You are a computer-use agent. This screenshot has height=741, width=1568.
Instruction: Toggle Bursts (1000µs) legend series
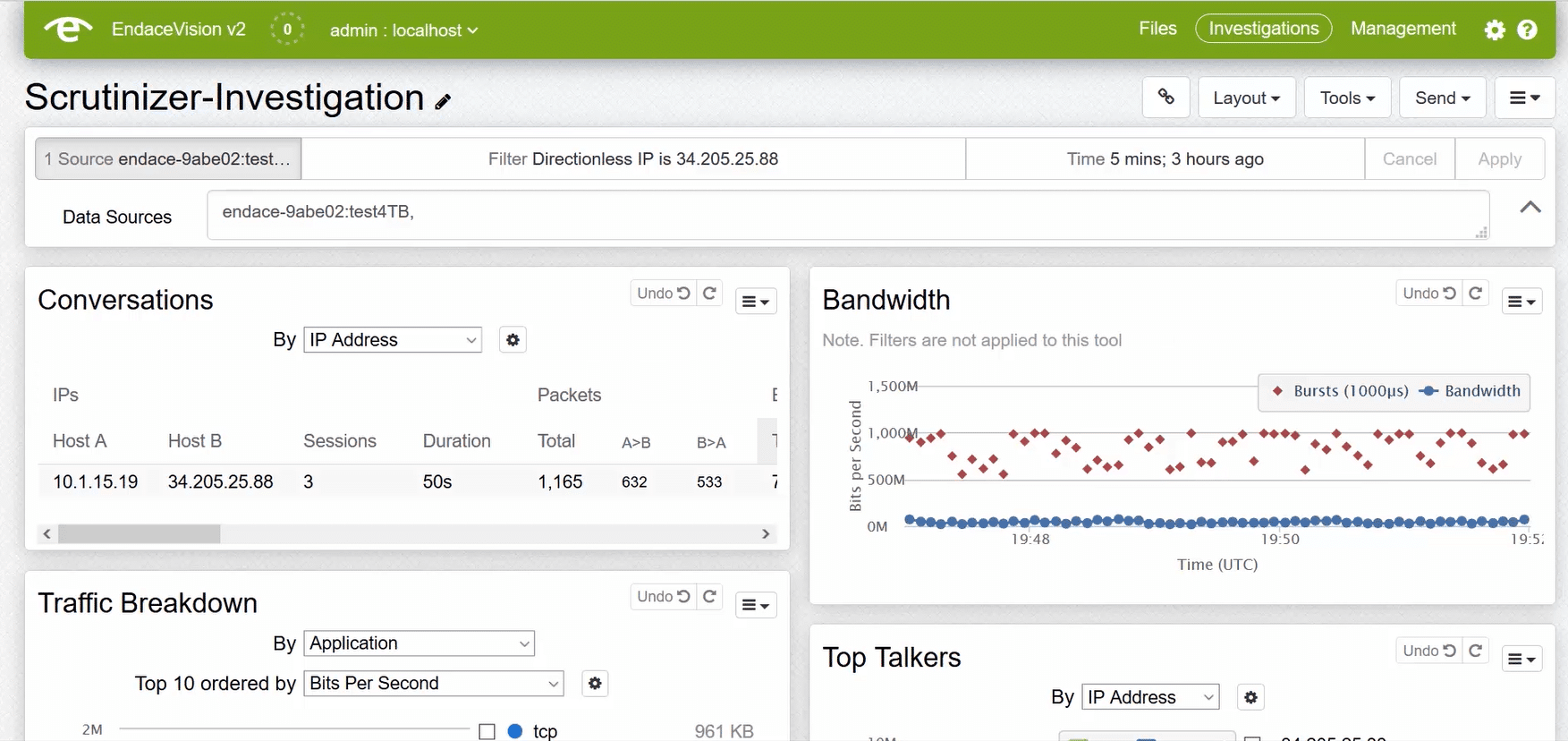coord(1340,391)
